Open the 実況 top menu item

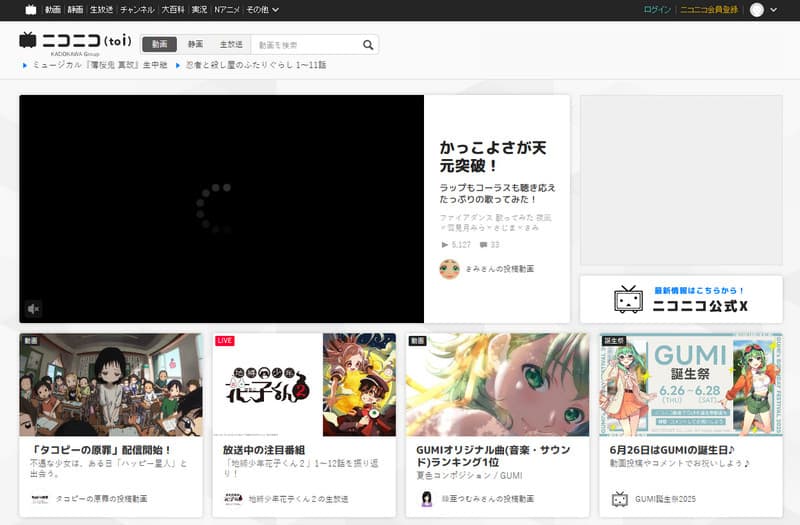click(x=199, y=10)
